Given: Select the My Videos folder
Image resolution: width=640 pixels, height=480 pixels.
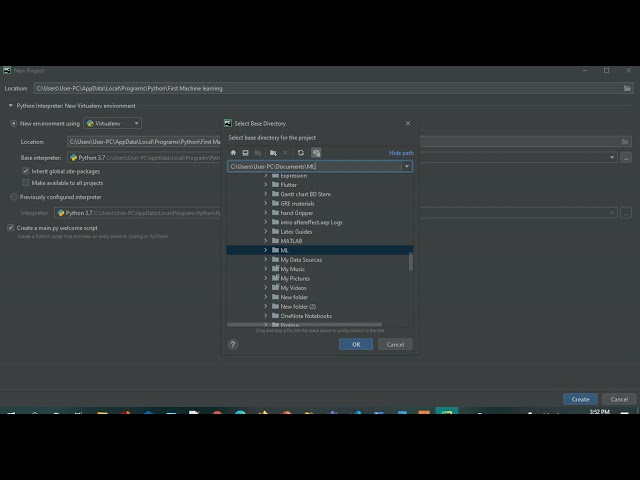Looking at the screenshot, I should [293, 288].
